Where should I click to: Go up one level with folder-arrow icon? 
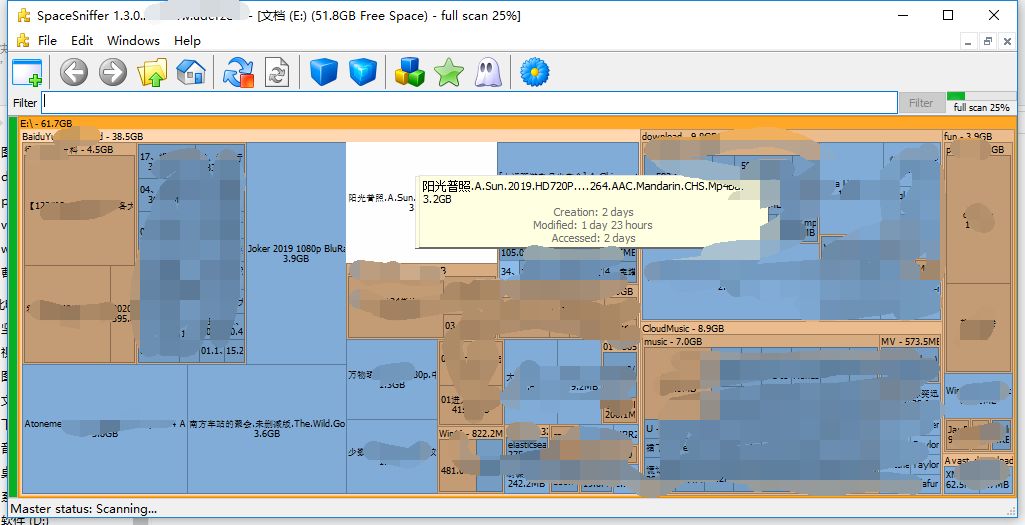pos(152,72)
